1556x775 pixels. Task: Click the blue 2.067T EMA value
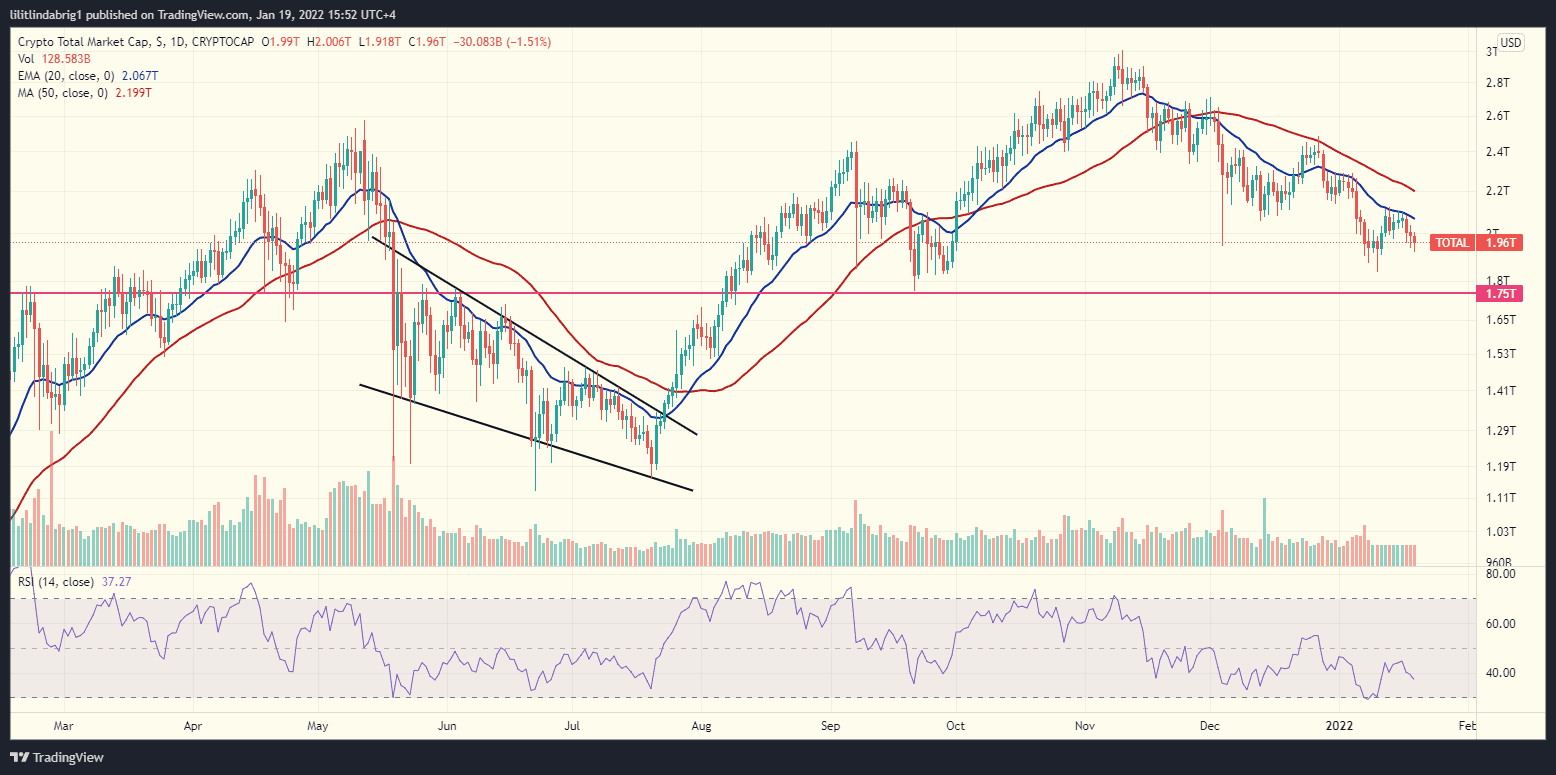(139, 75)
